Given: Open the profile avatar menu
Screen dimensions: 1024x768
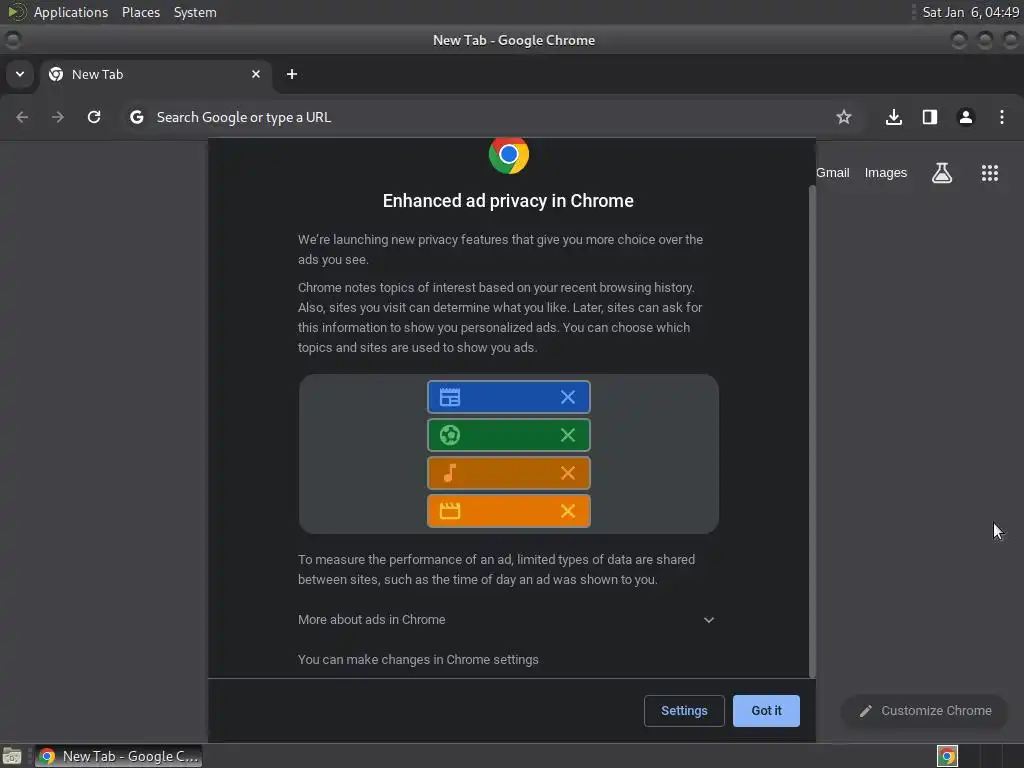Looking at the screenshot, I should point(966,117).
